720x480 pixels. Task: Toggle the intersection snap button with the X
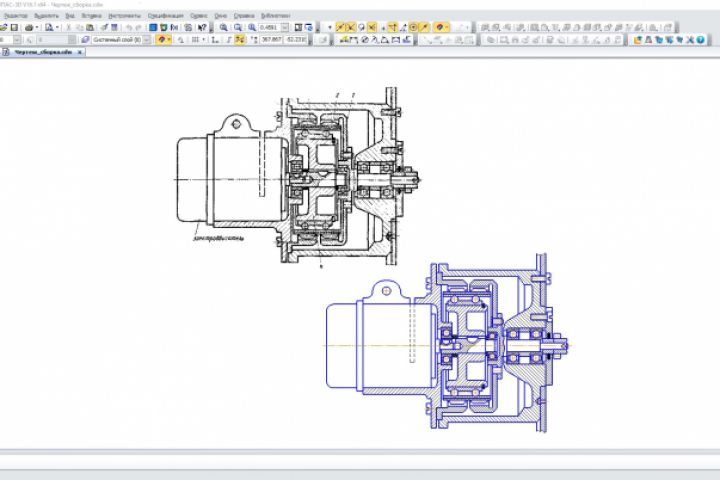[x=351, y=28]
